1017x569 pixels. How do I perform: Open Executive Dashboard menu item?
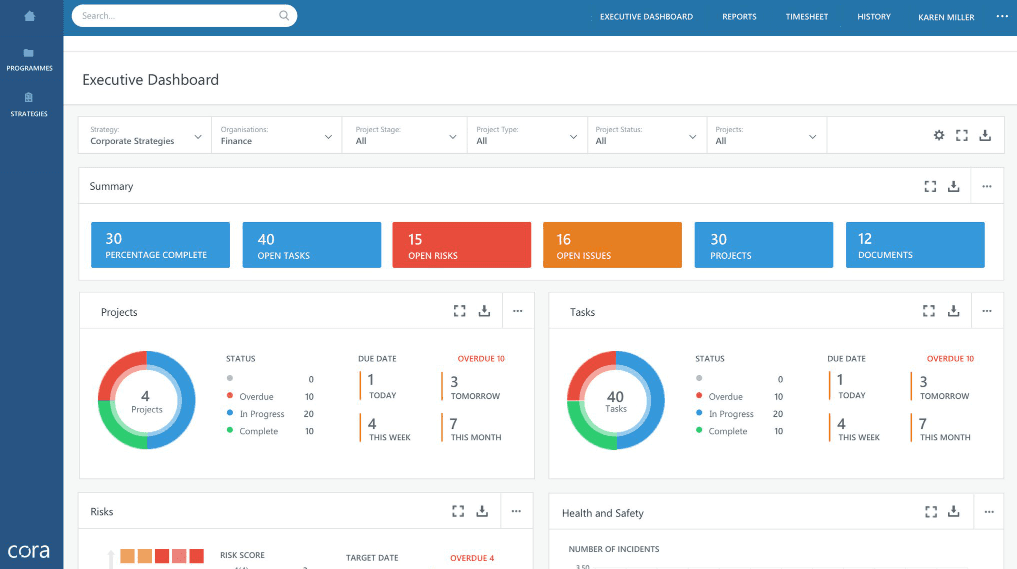[646, 17]
